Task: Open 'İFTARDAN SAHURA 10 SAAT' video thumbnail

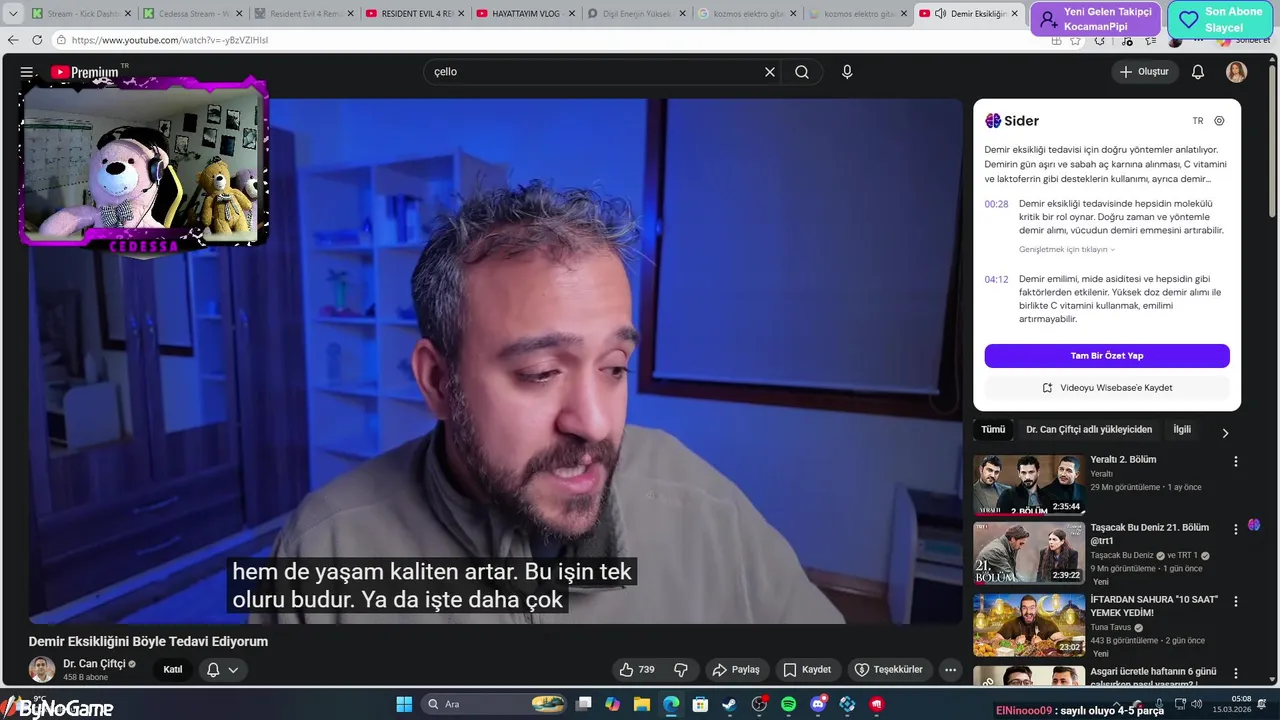Action: [1029, 625]
